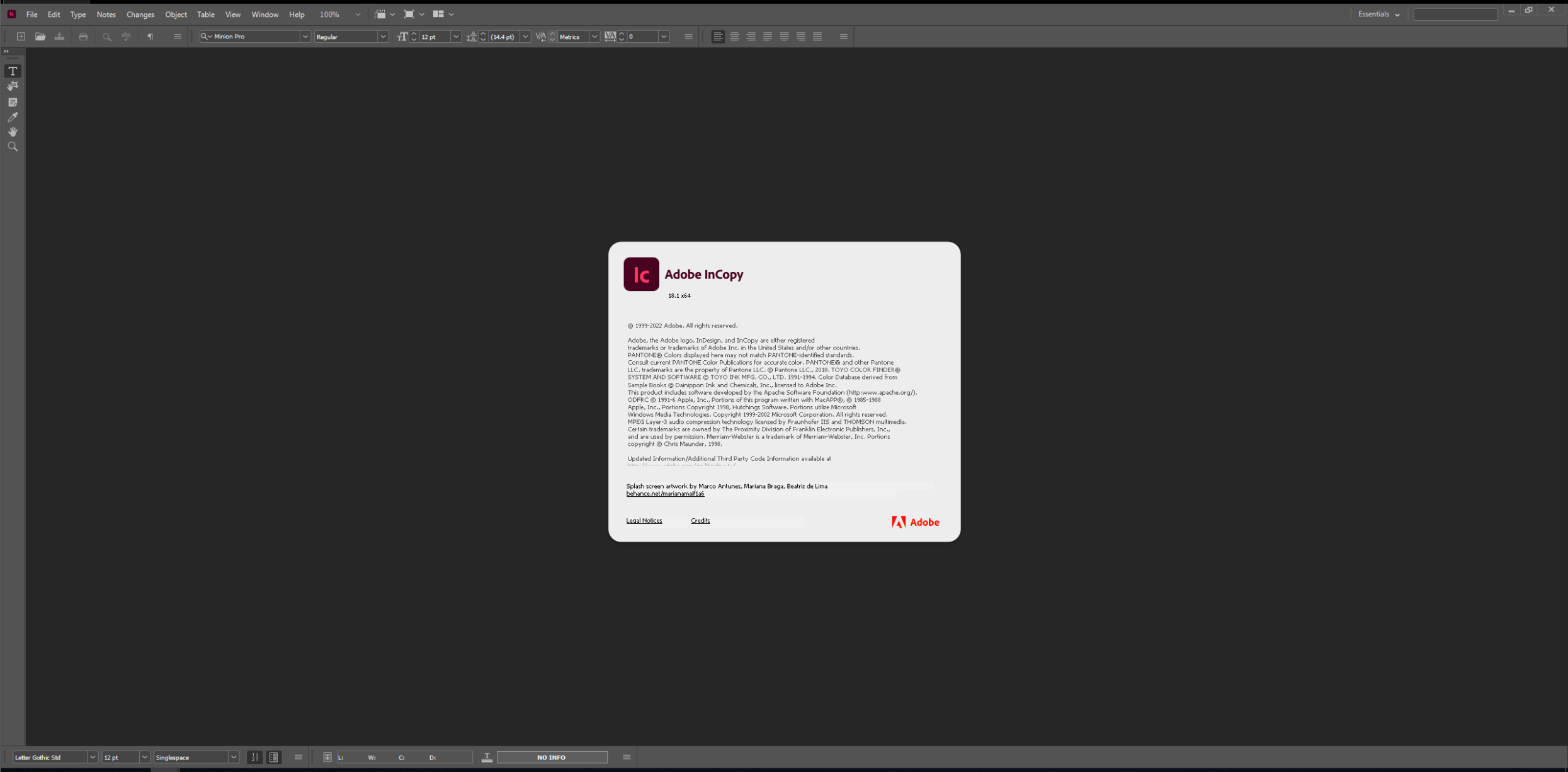Click the leading icon

click(472, 37)
